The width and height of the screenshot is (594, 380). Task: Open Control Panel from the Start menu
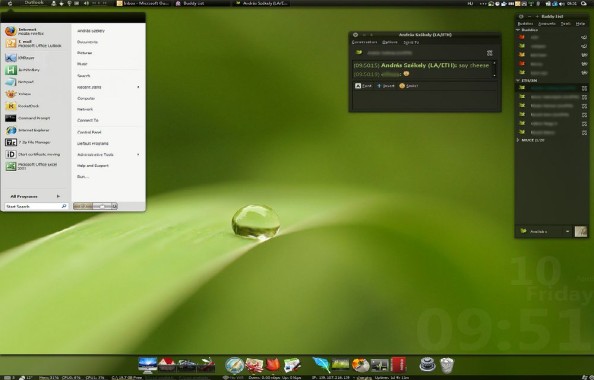pos(89,132)
